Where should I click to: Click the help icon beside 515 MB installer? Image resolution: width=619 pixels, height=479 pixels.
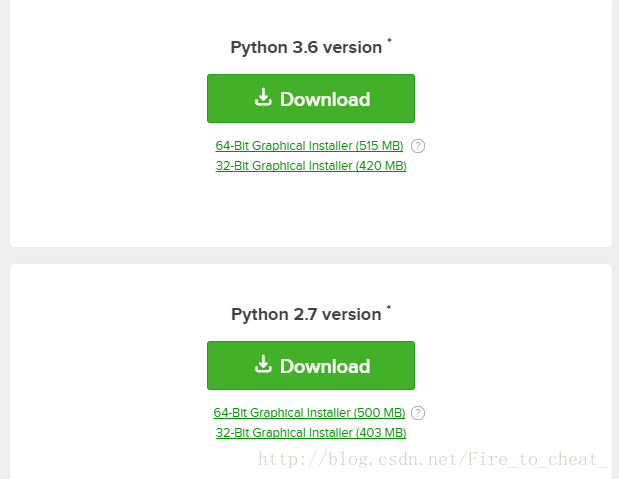418,146
